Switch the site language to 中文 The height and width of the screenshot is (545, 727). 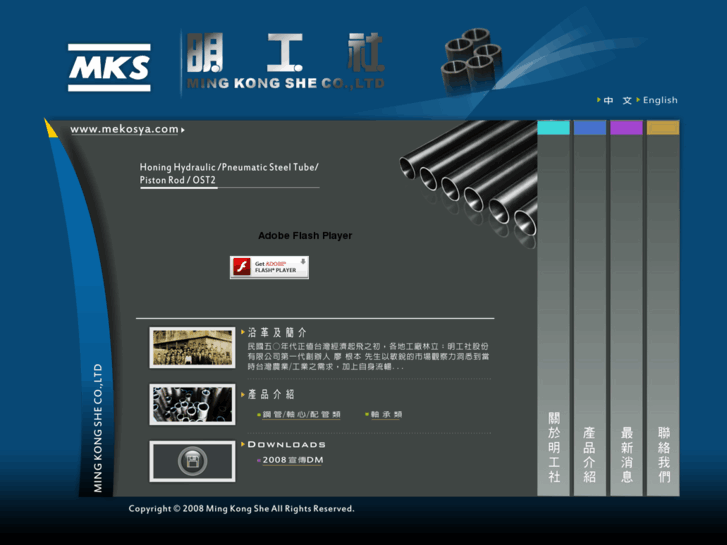(x=617, y=100)
